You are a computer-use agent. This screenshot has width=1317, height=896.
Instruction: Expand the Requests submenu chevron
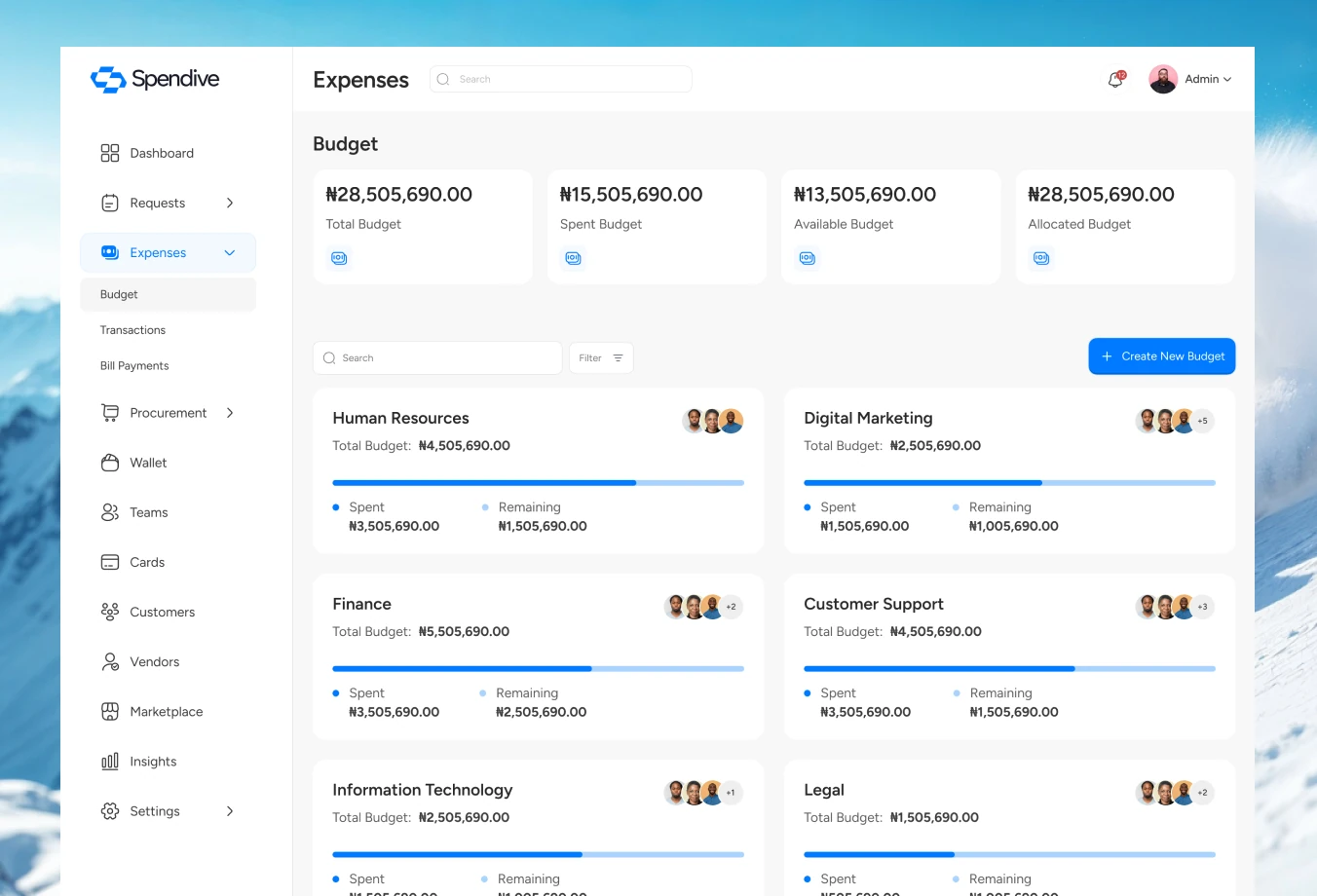[230, 203]
